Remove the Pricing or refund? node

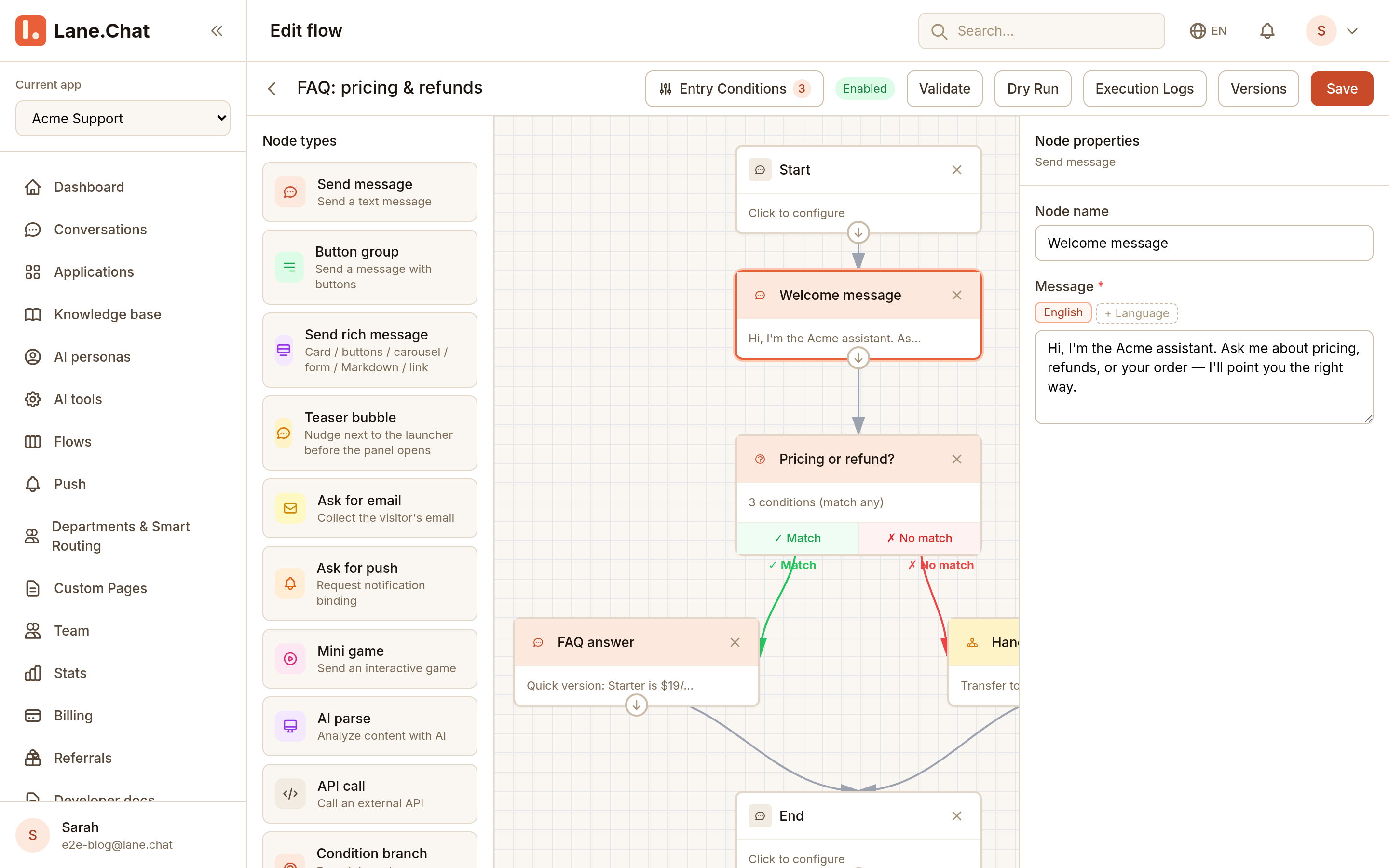click(957, 459)
